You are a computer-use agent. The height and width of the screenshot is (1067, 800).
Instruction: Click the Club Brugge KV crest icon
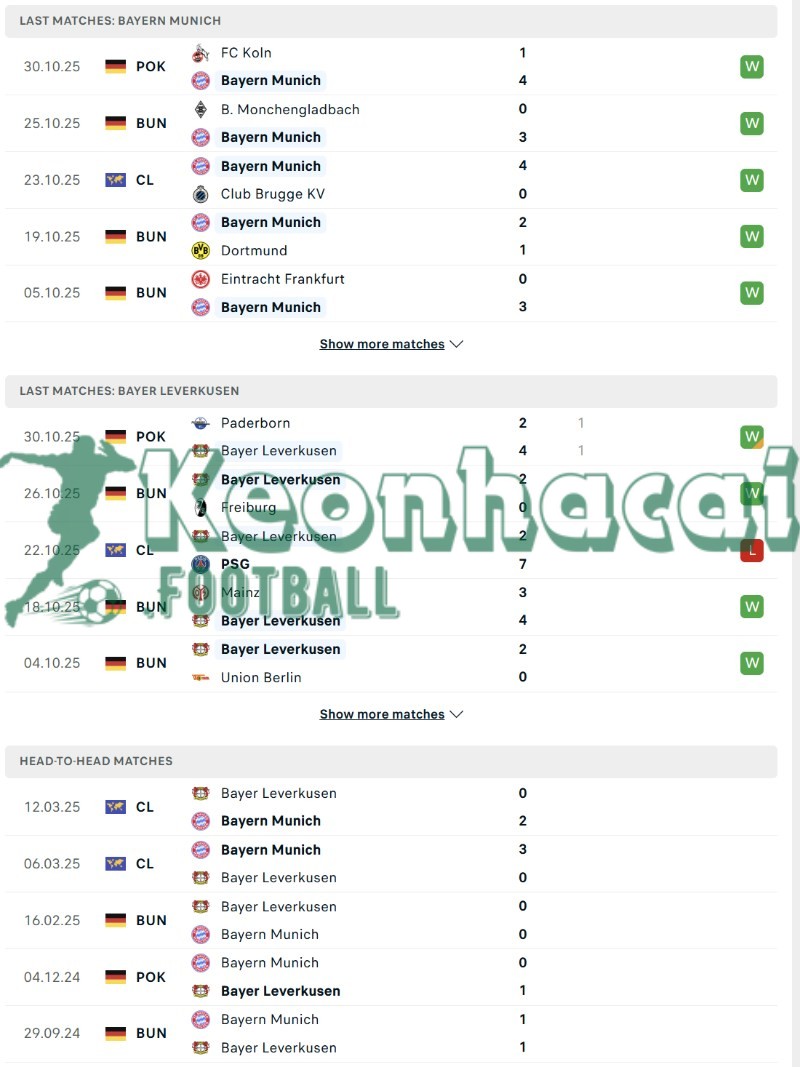(x=200, y=194)
